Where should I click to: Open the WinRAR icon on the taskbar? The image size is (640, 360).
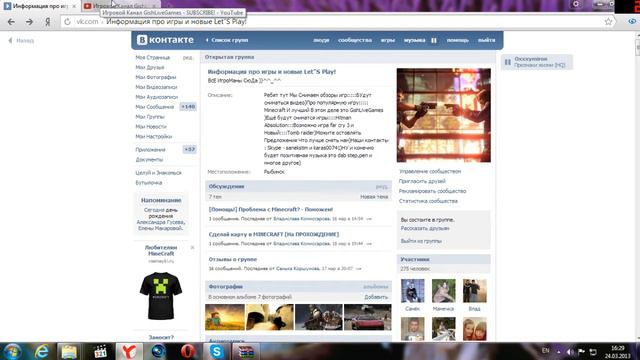point(246,351)
